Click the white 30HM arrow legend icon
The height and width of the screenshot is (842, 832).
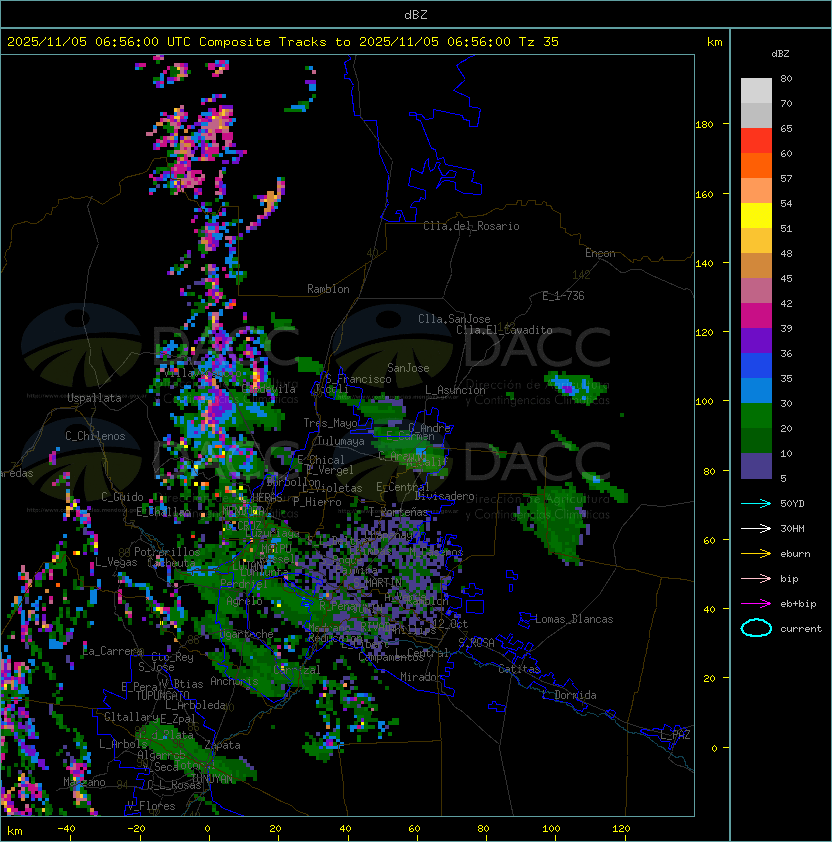756,529
